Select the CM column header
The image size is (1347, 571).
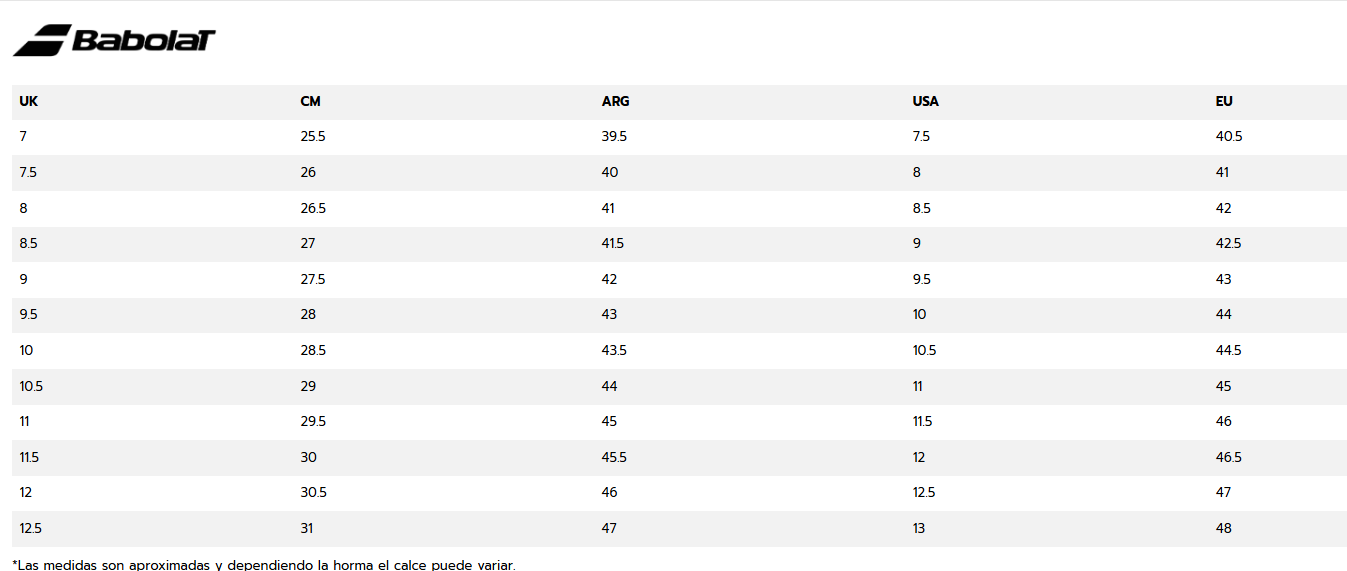(310, 102)
